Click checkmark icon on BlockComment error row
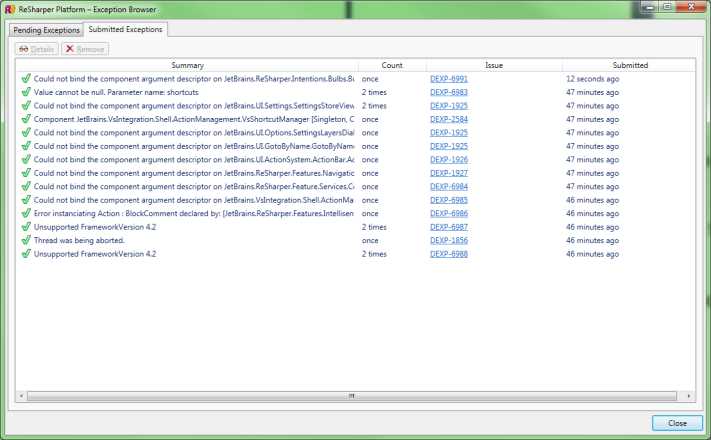Viewport: 711px width, 440px height. (x=26, y=213)
